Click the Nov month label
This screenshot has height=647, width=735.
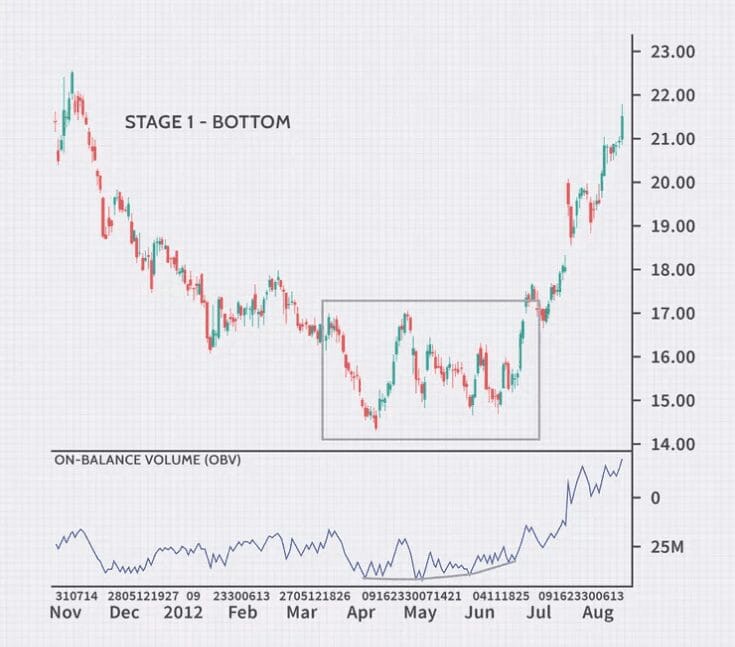pos(66,612)
